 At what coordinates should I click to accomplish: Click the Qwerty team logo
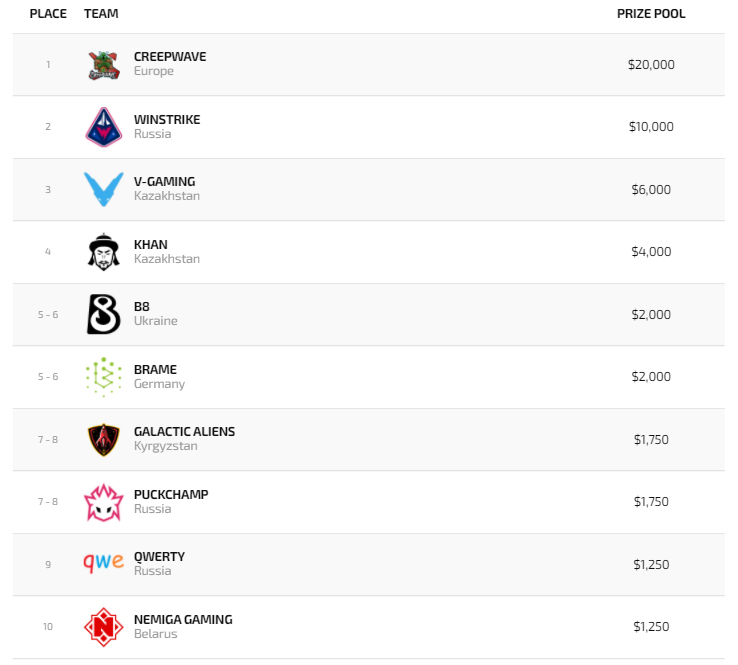(103, 563)
